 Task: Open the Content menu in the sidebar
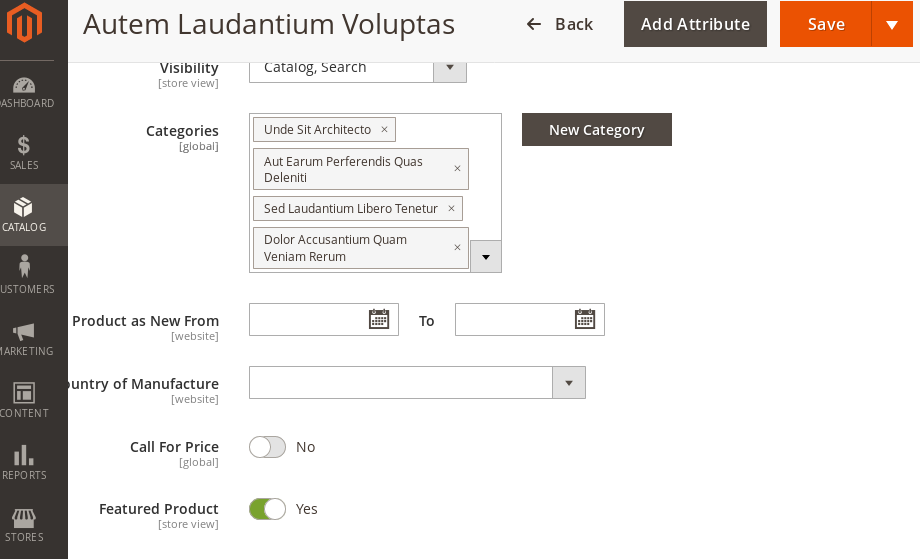(24, 400)
